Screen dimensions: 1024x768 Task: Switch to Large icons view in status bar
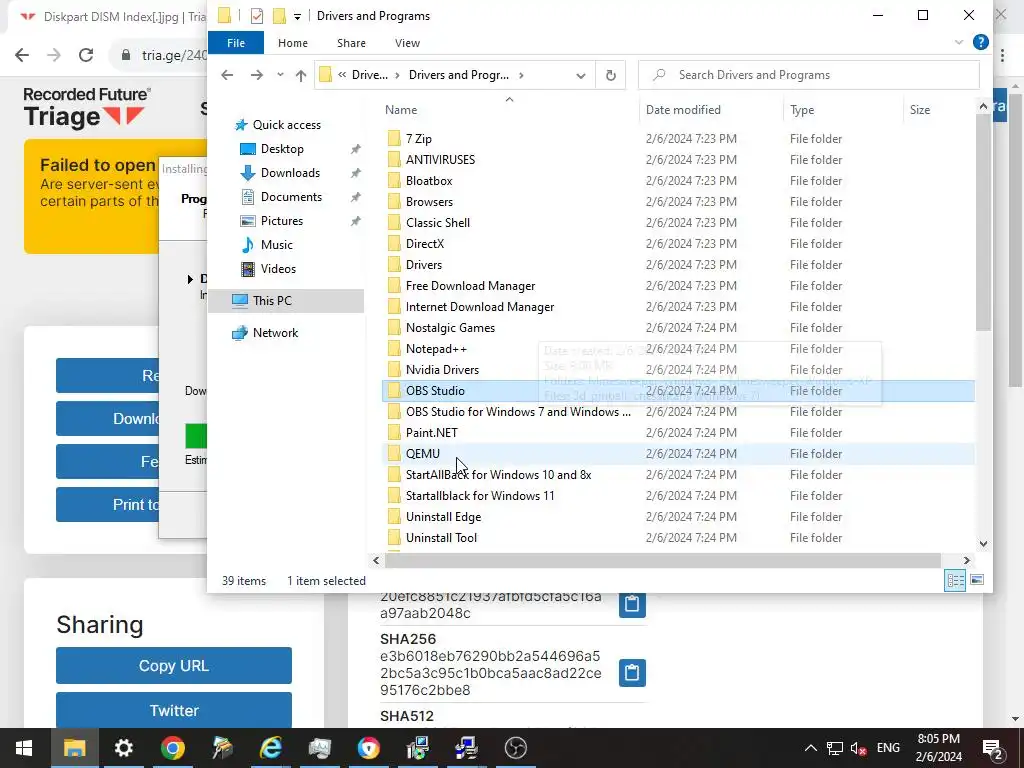pyautogui.click(x=977, y=580)
